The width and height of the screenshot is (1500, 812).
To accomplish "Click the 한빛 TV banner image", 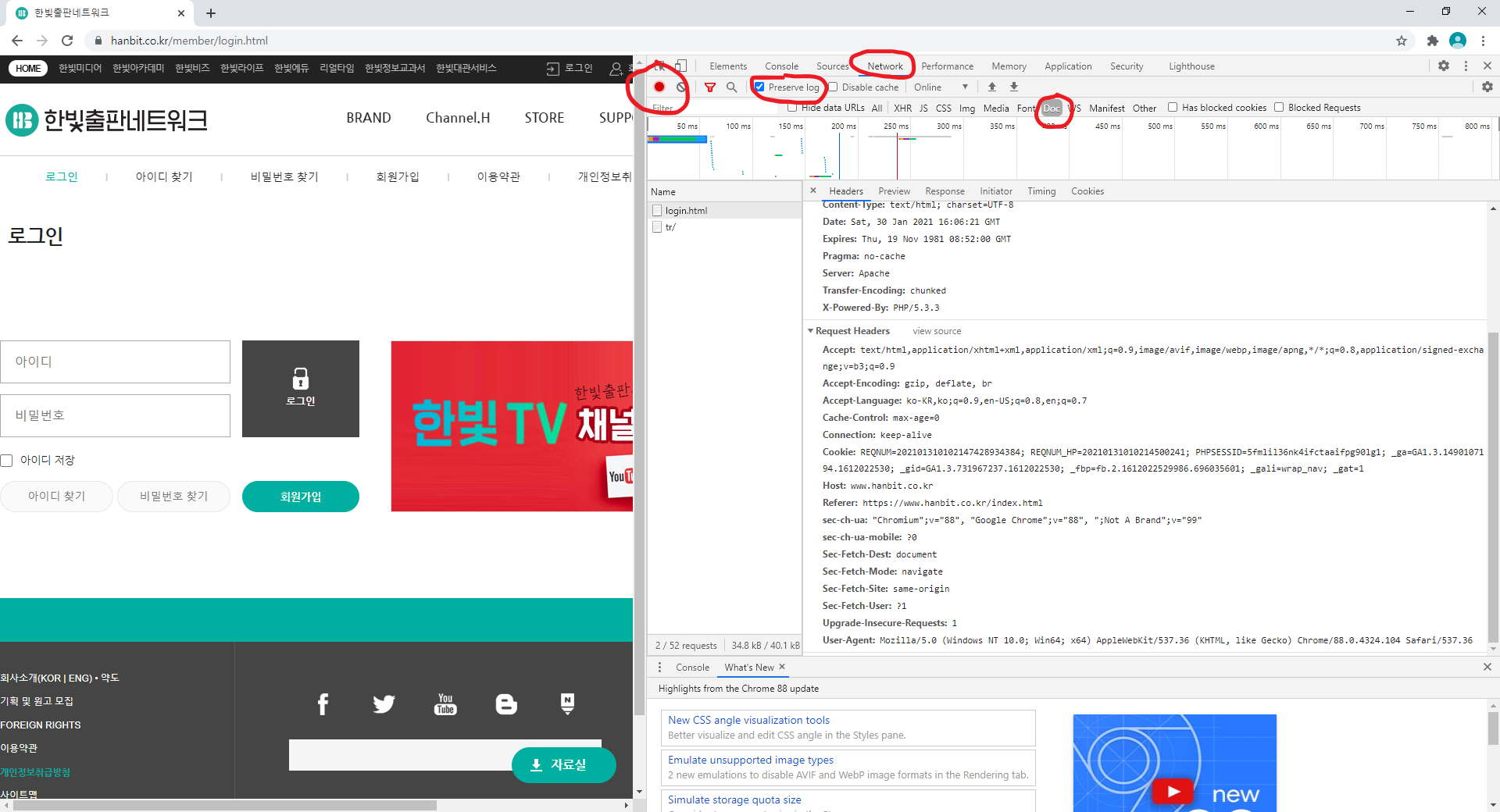I will (x=512, y=426).
